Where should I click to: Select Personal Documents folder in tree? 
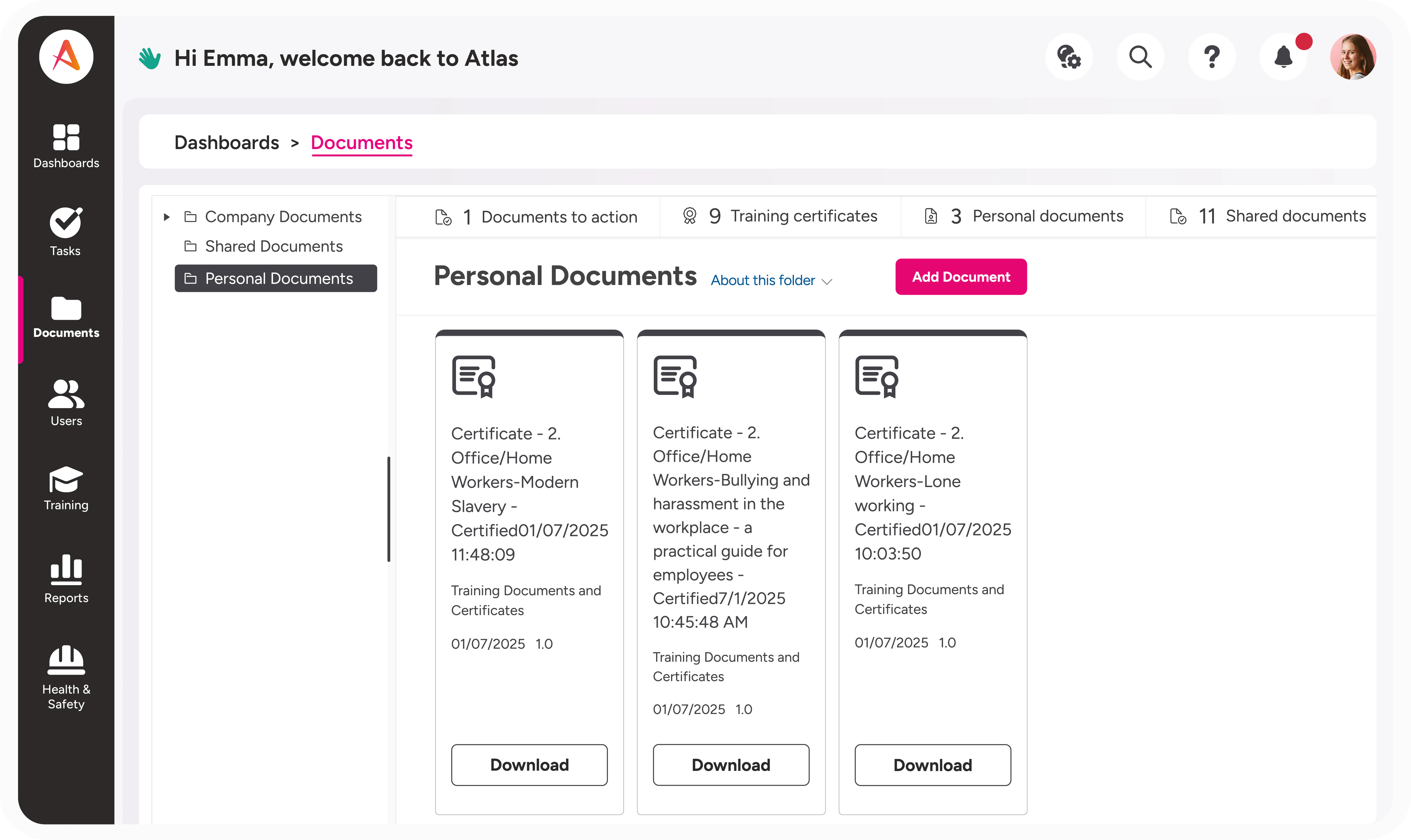coord(276,279)
